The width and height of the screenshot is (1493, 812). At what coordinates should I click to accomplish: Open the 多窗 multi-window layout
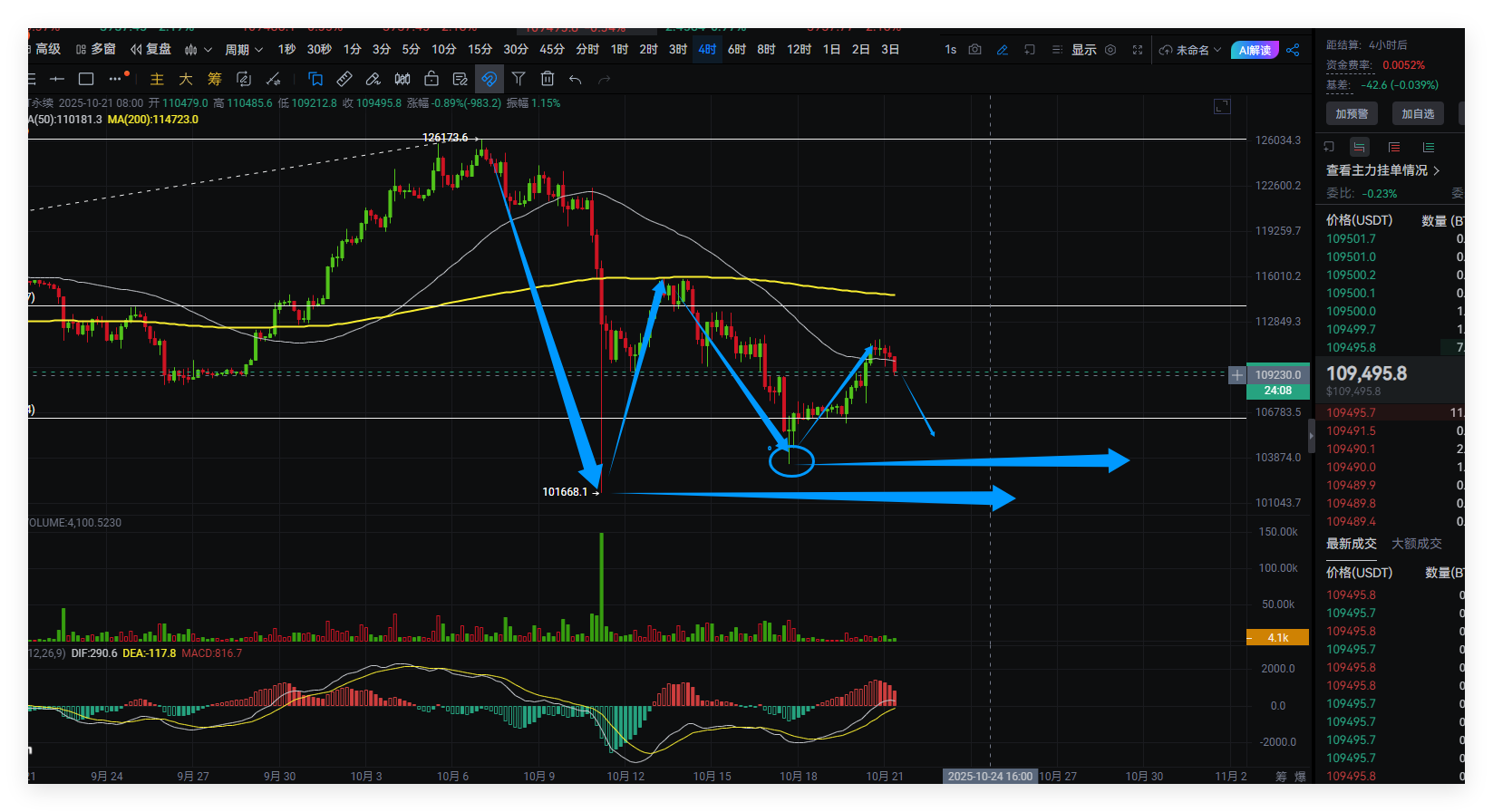point(96,49)
